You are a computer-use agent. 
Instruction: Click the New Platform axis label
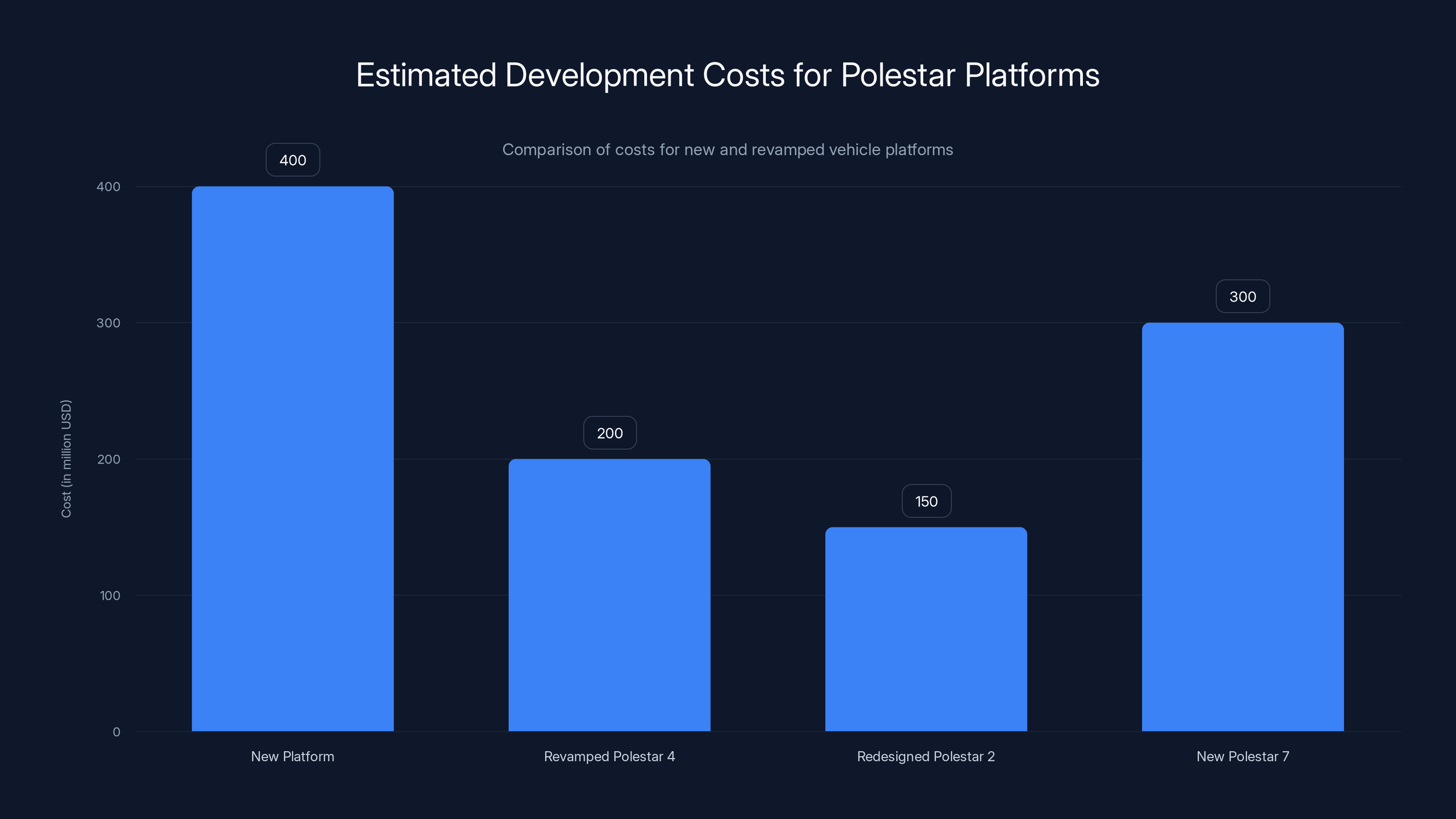[x=292, y=756]
